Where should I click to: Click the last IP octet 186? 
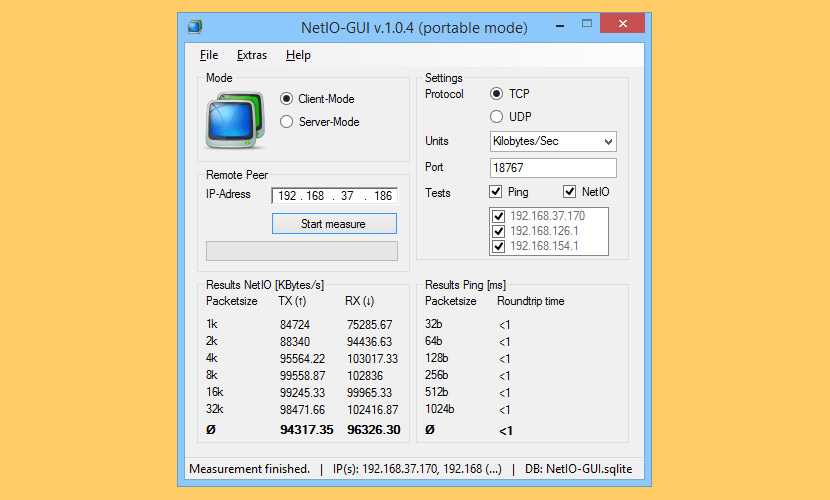383,196
